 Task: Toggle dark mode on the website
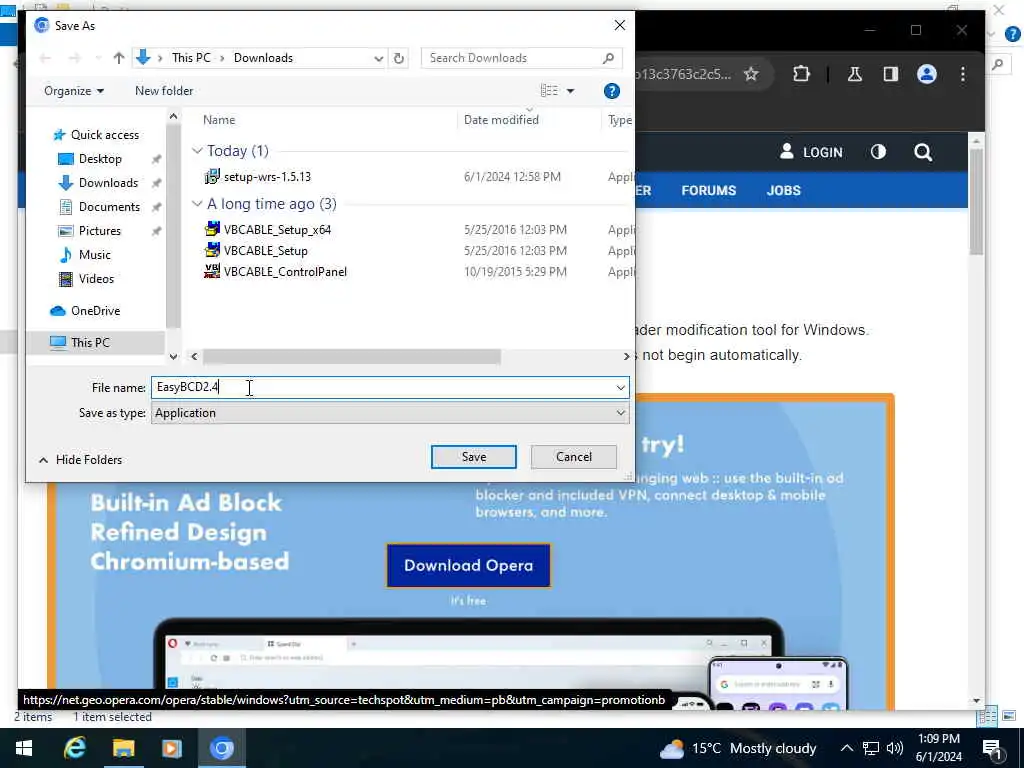click(878, 152)
